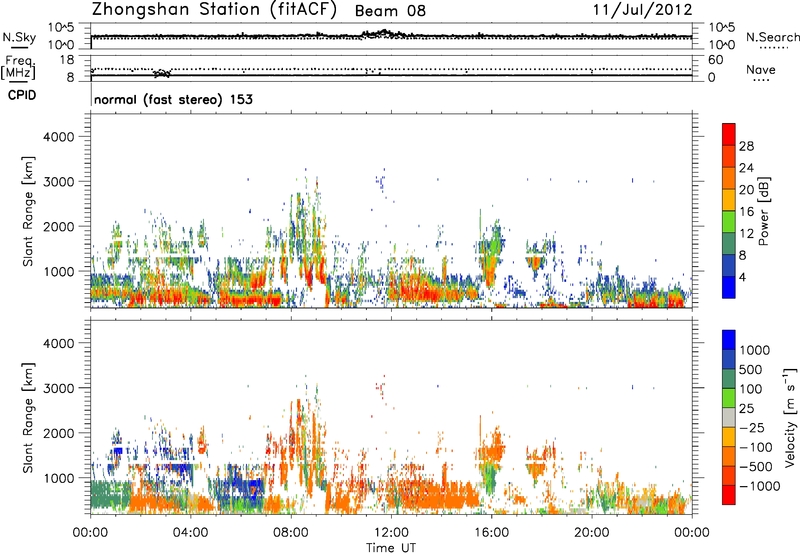800x554 pixels.
Task: Click the '04:00' time axis label
Action: (191, 533)
